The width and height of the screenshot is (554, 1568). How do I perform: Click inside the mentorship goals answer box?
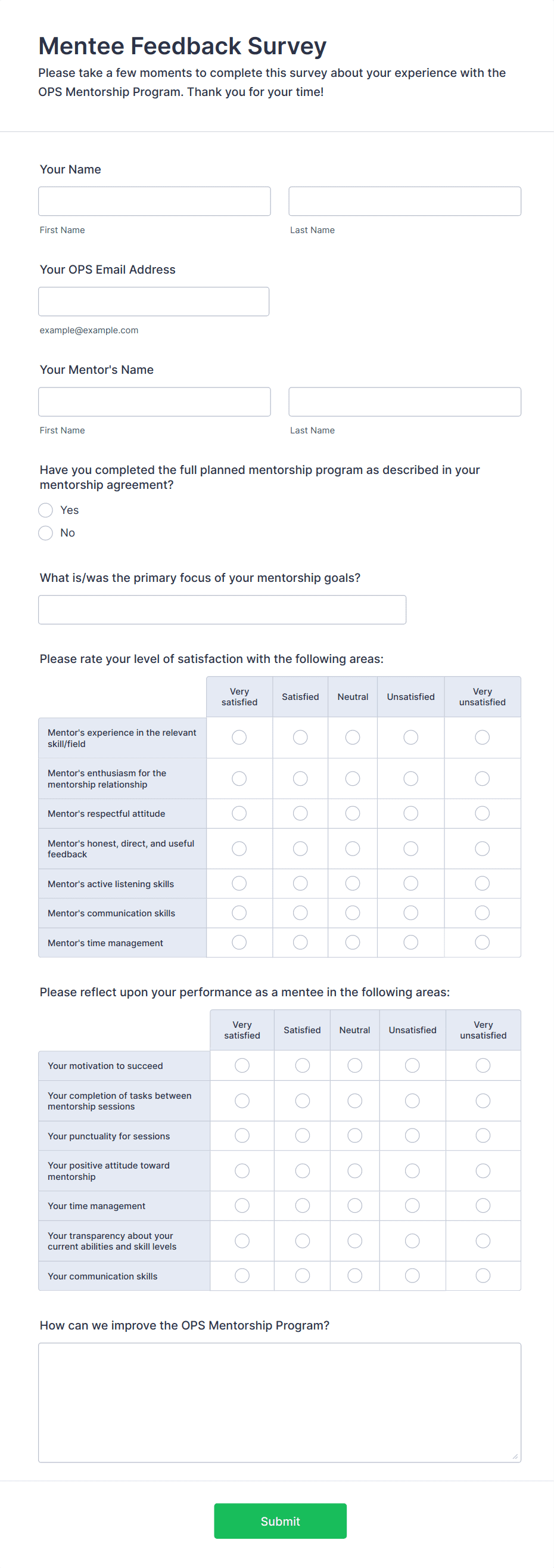point(222,609)
